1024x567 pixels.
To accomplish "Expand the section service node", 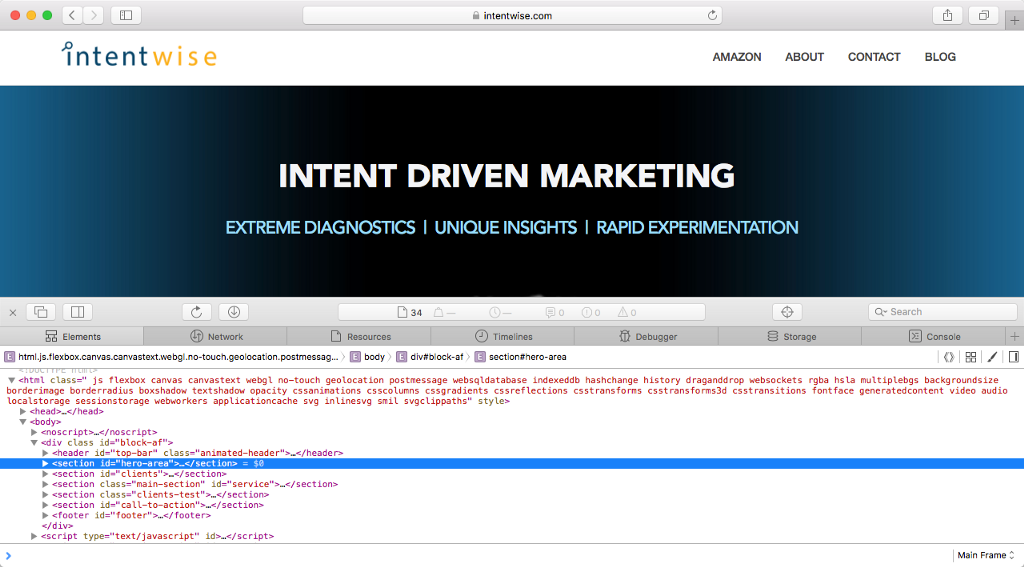I will [45, 485].
